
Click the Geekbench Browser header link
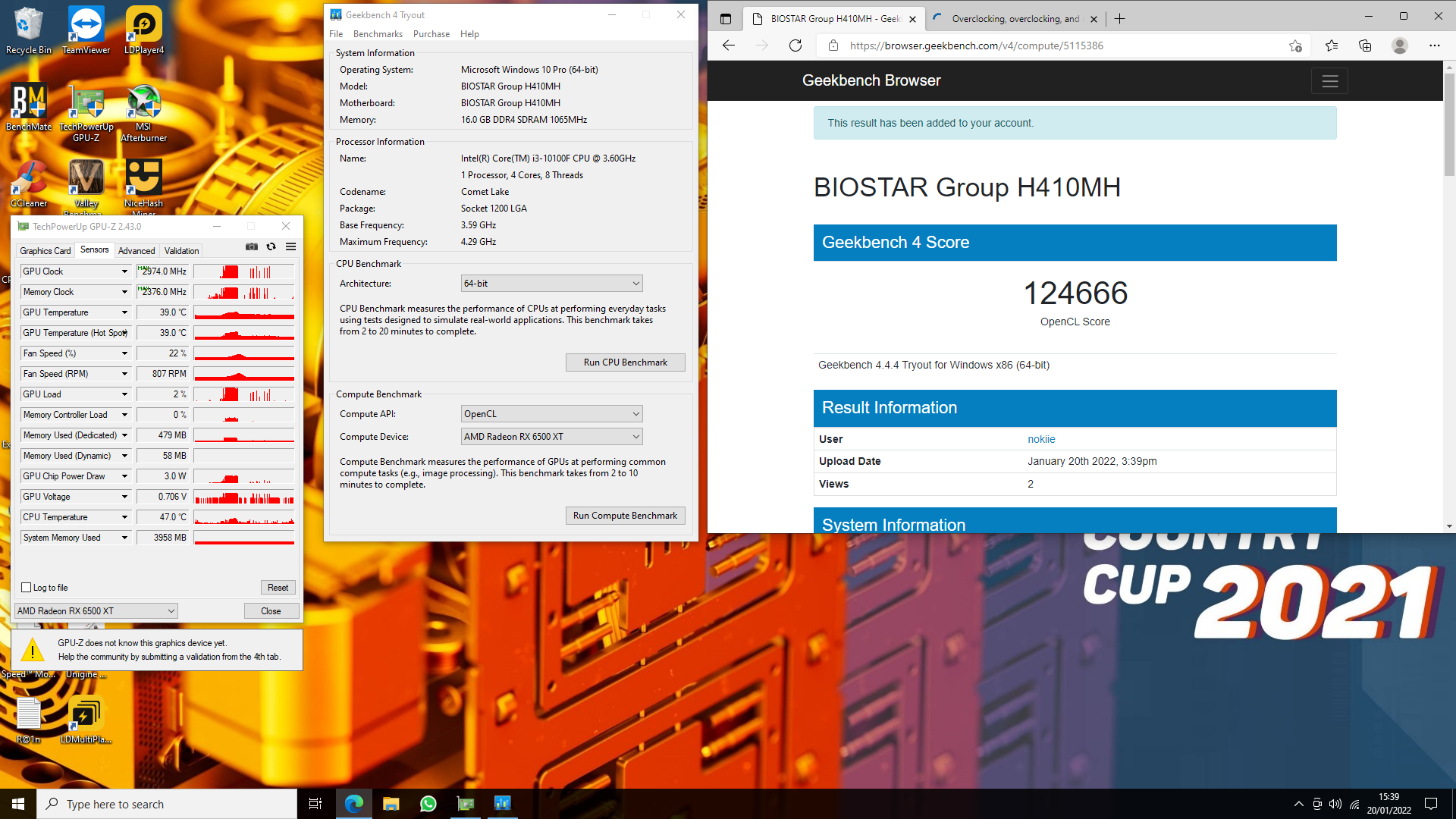pos(871,80)
